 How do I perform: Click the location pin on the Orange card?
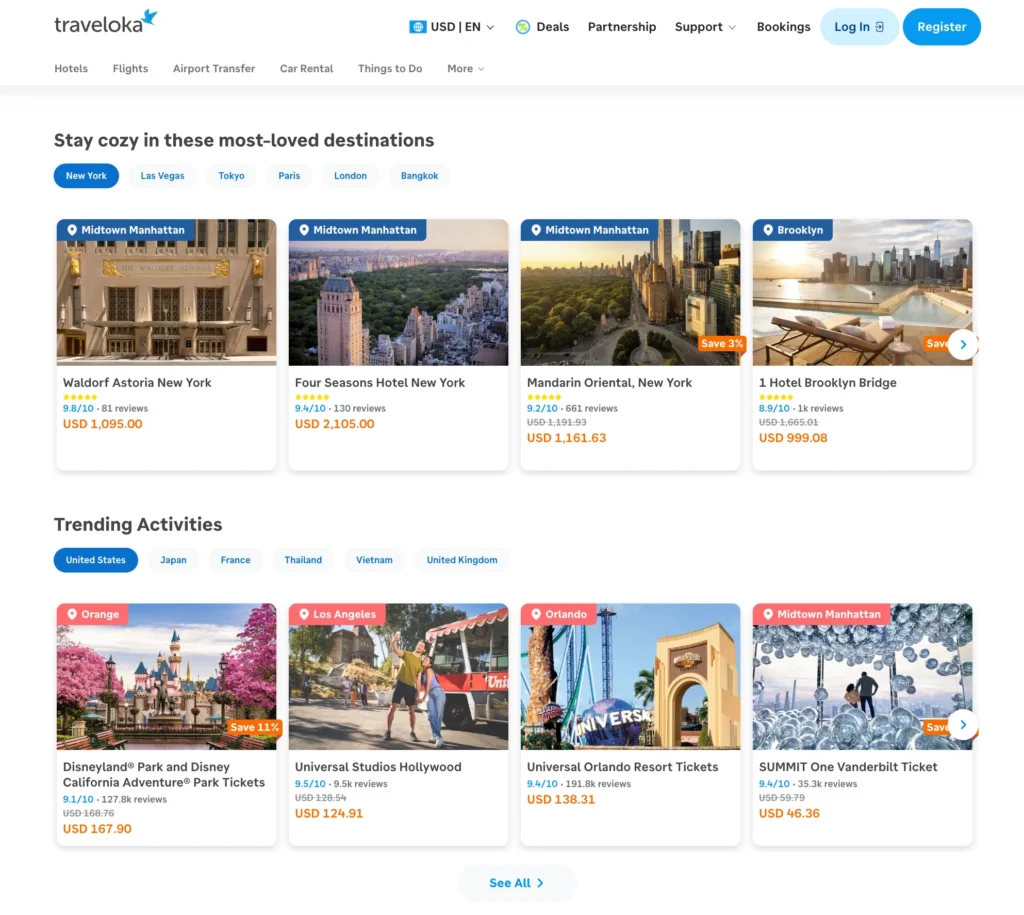click(72, 614)
